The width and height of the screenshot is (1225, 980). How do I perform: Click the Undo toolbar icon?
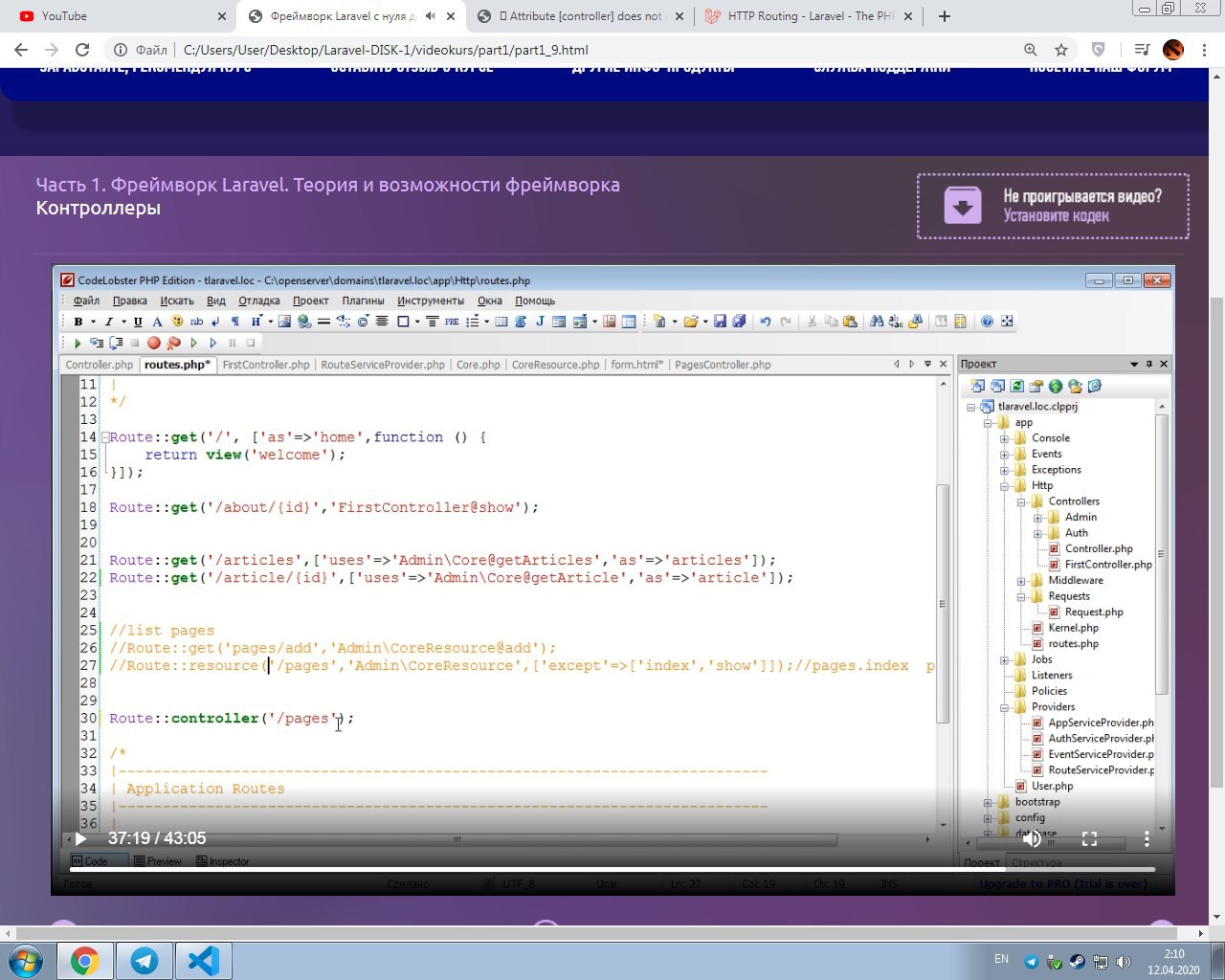(x=766, y=321)
